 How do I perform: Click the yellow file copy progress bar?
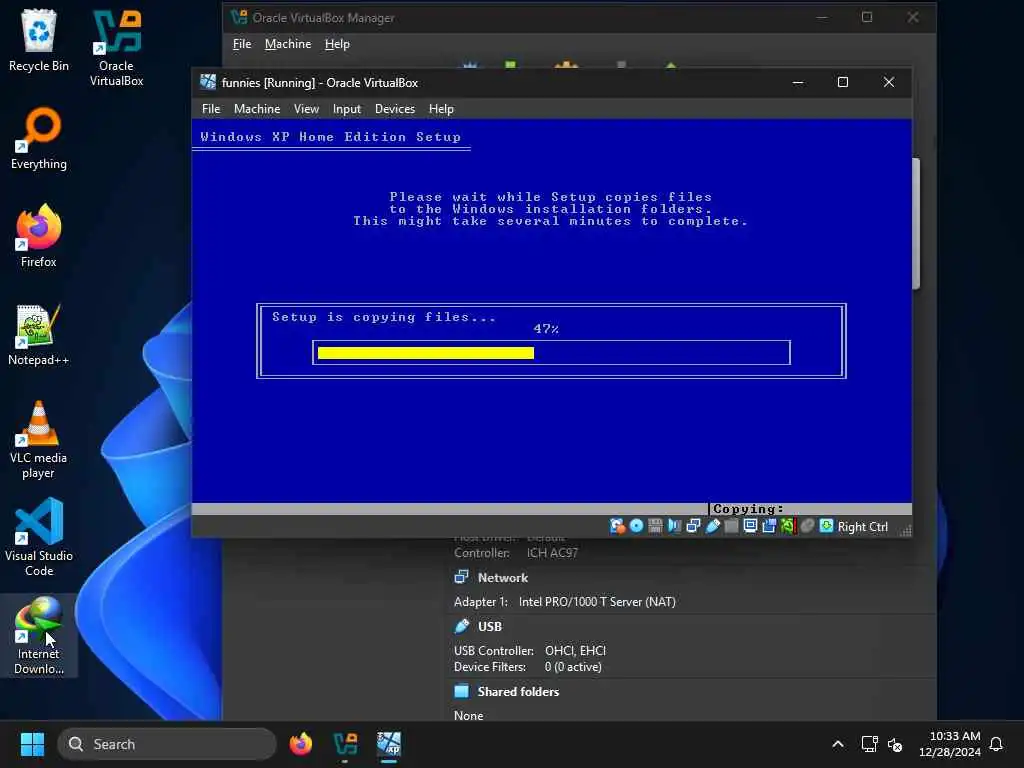pos(426,353)
